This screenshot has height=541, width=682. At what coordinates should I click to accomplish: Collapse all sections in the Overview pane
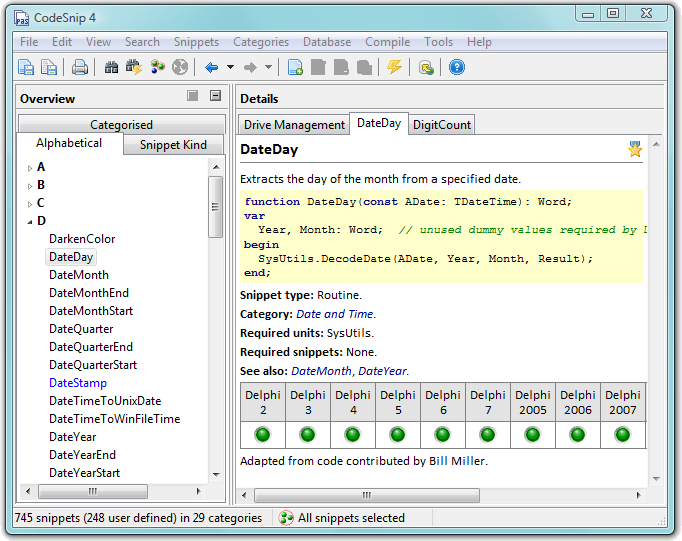pyautogui.click(x=215, y=97)
